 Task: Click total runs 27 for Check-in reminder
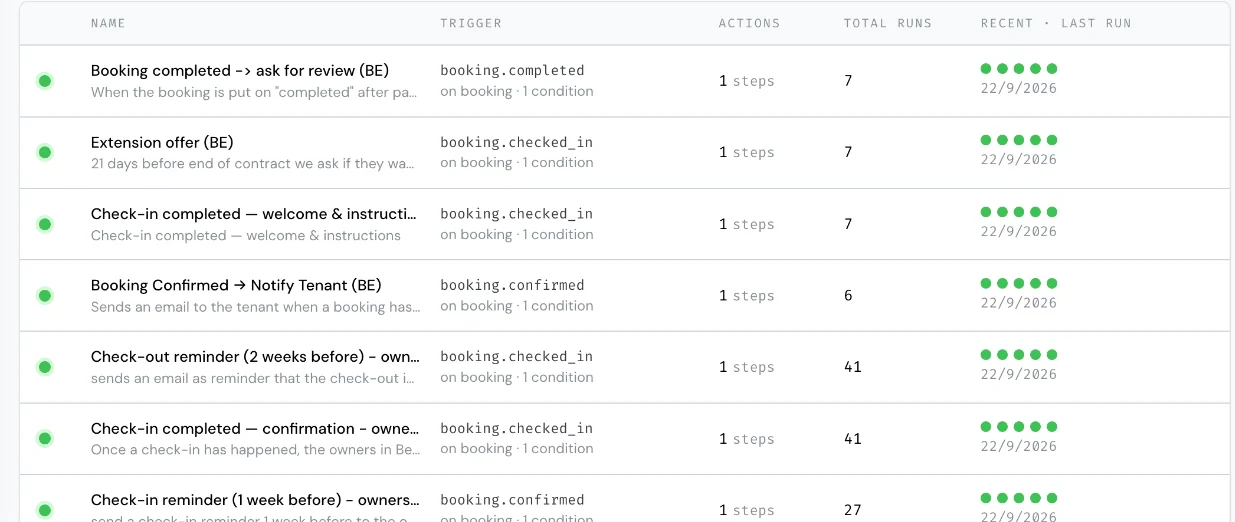(x=852, y=510)
